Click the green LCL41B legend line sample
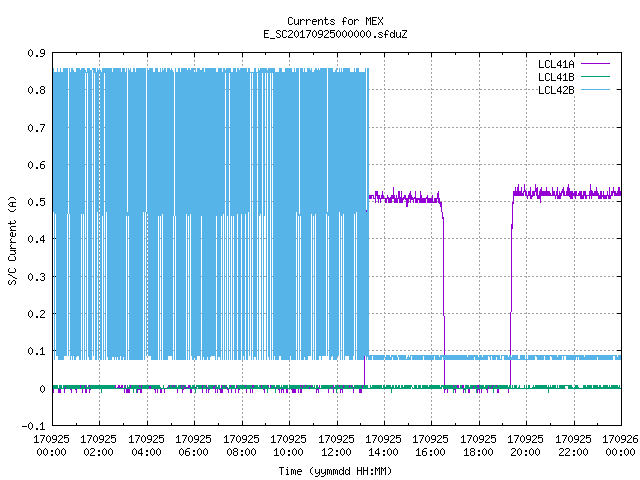Image resolution: width=640 pixels, height=480 pixels. (x=595, y=77)
